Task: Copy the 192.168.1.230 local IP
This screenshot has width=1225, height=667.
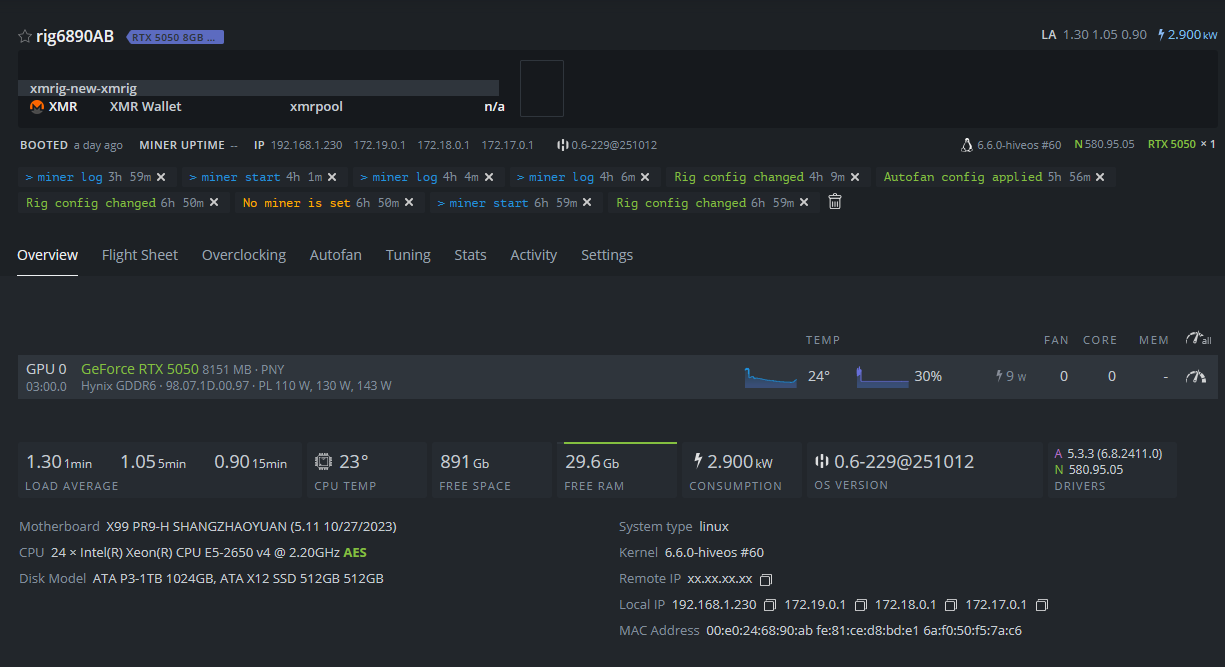Action: (770, 606)
